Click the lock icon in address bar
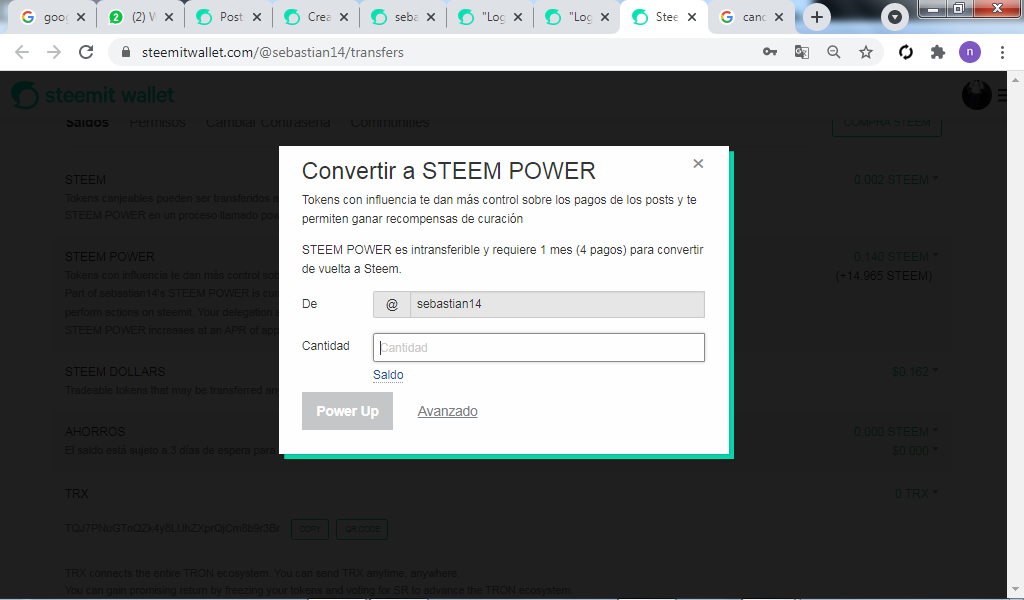The image size is (1024, 600). tap(126, 52)
